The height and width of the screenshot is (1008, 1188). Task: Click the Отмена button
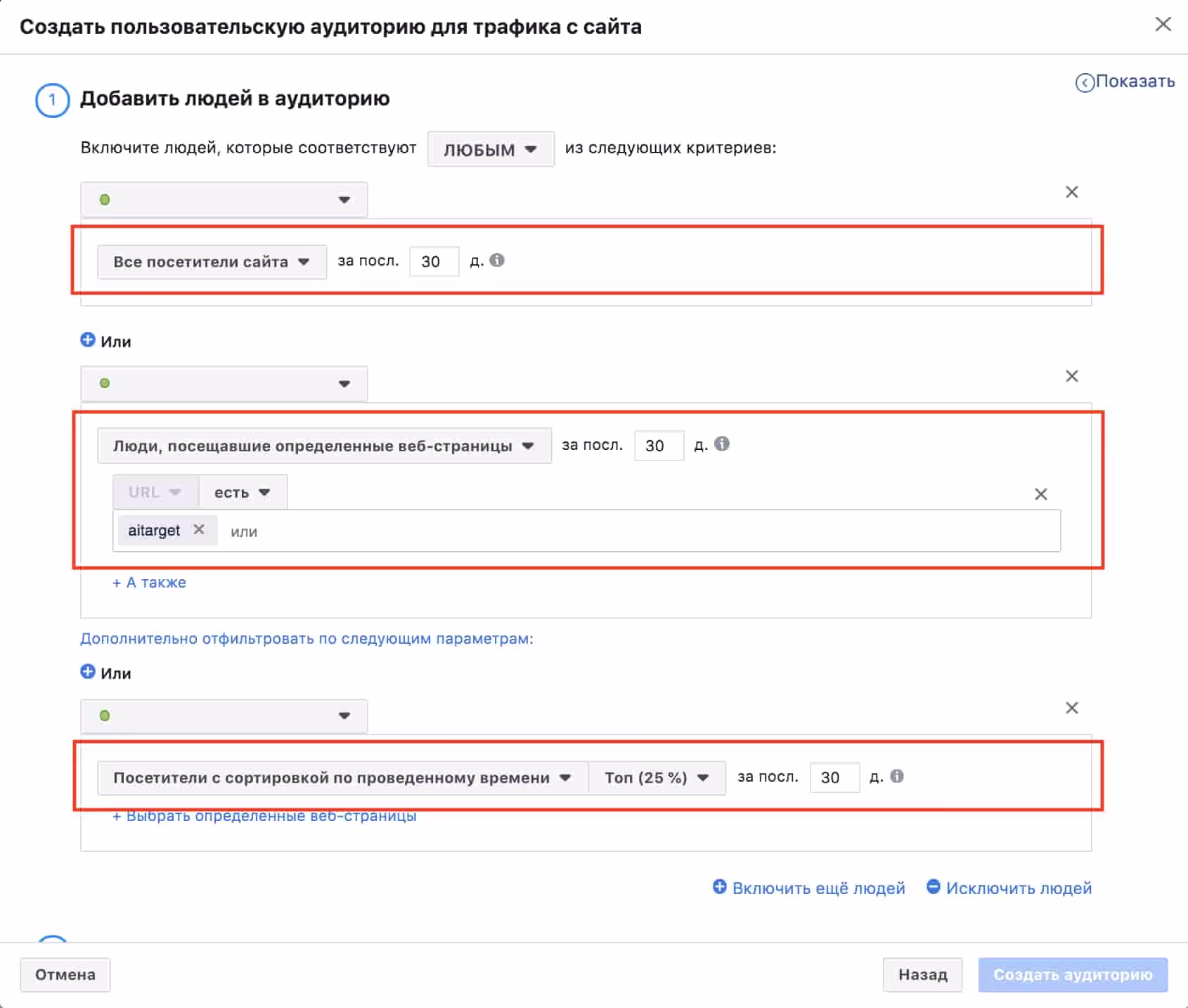65,974
